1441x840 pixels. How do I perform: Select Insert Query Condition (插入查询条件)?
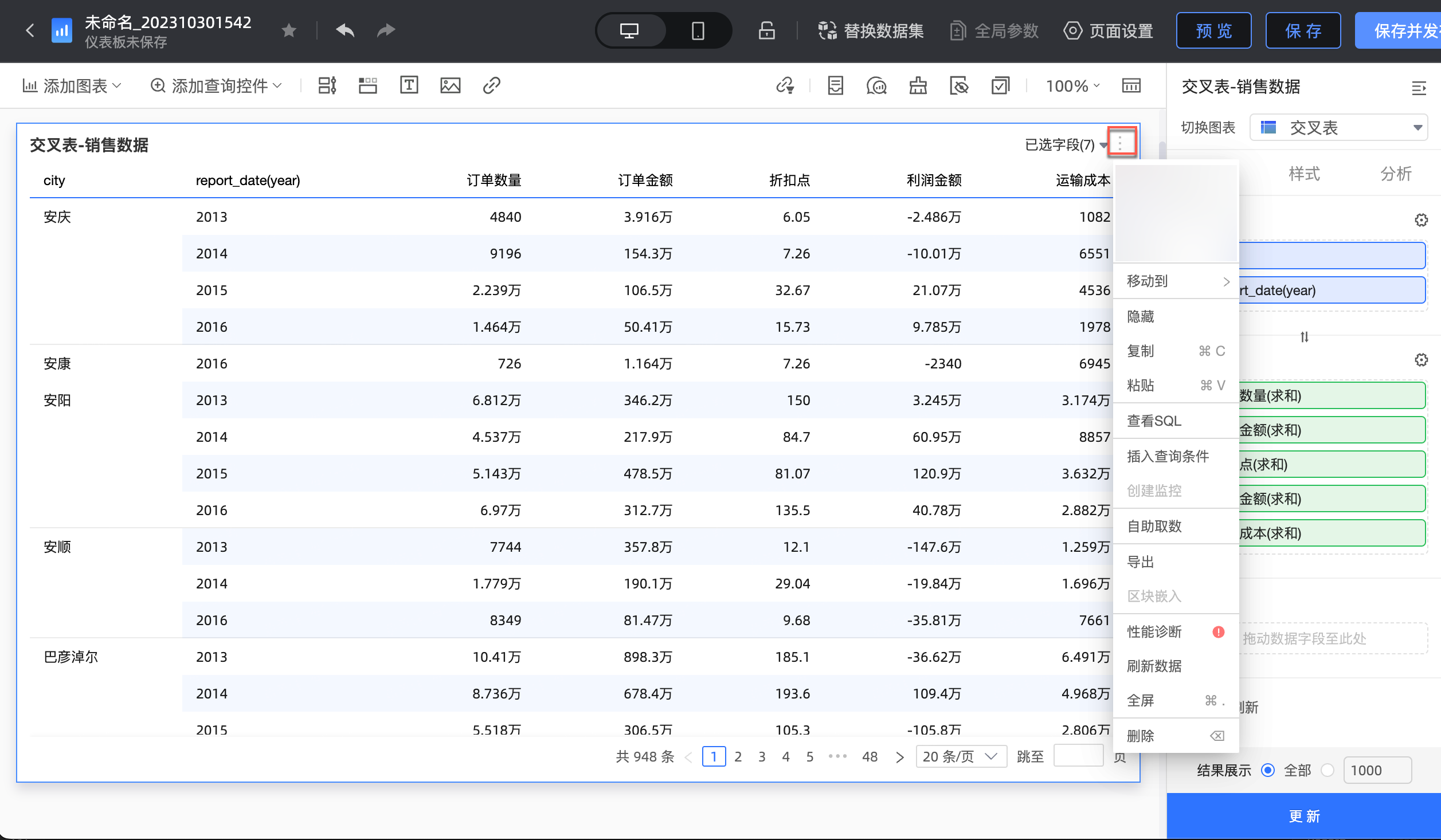click(x=1176, y=457)
